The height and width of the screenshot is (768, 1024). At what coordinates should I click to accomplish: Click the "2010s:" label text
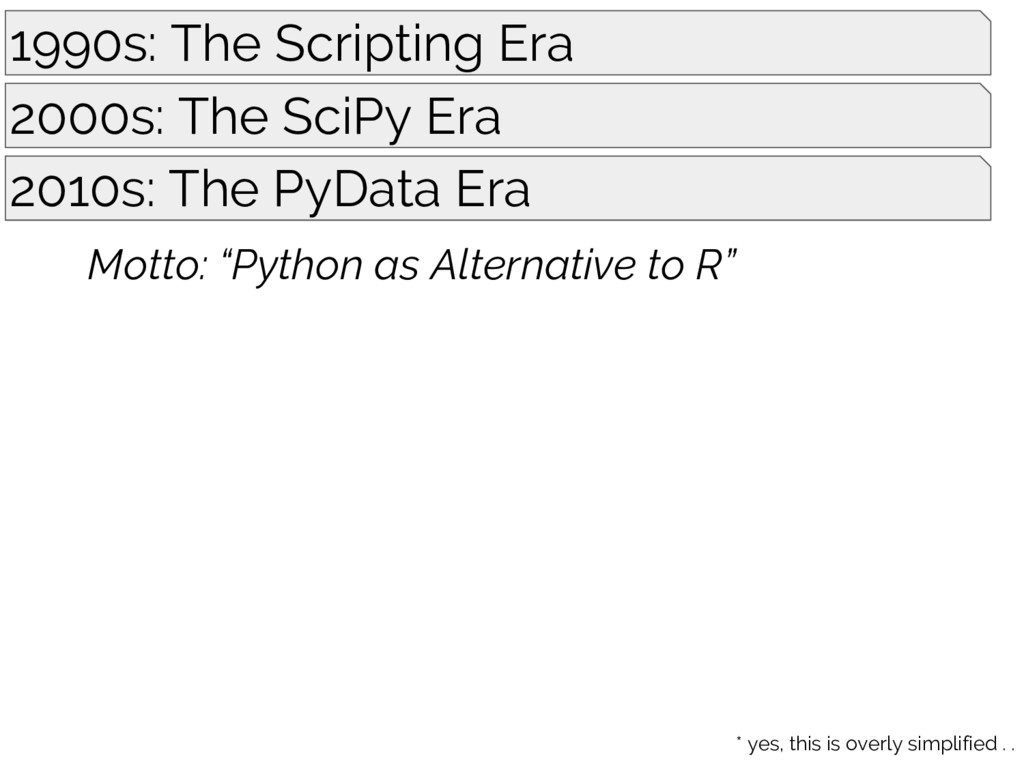[x=83, y=191]
